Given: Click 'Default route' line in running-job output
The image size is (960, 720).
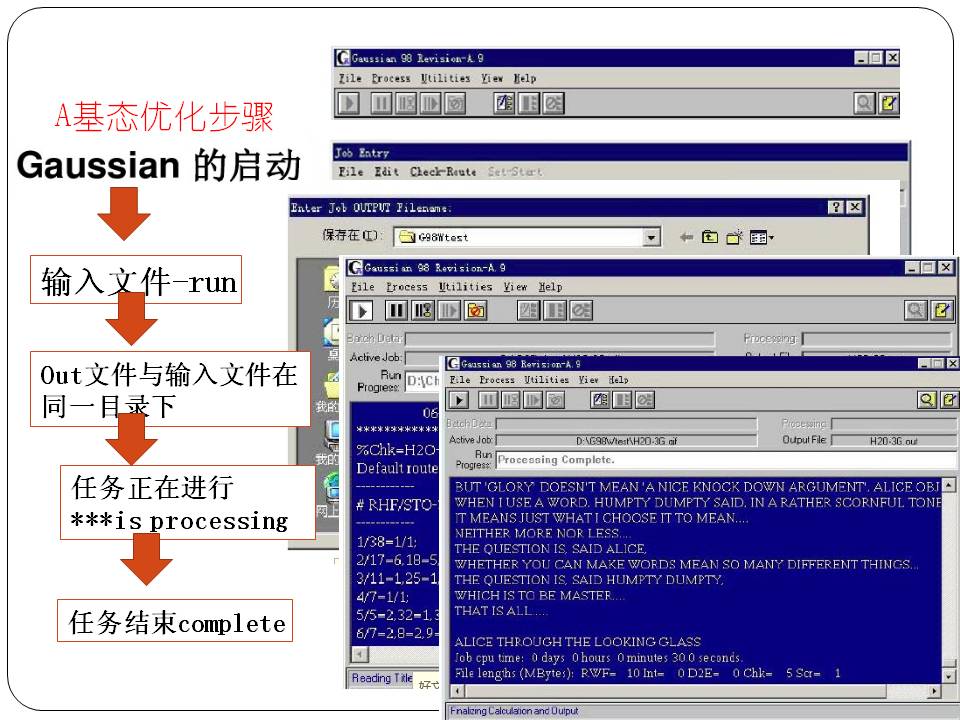Looking at the screenshot, I should pyautogui.click(x=397, y=468).
